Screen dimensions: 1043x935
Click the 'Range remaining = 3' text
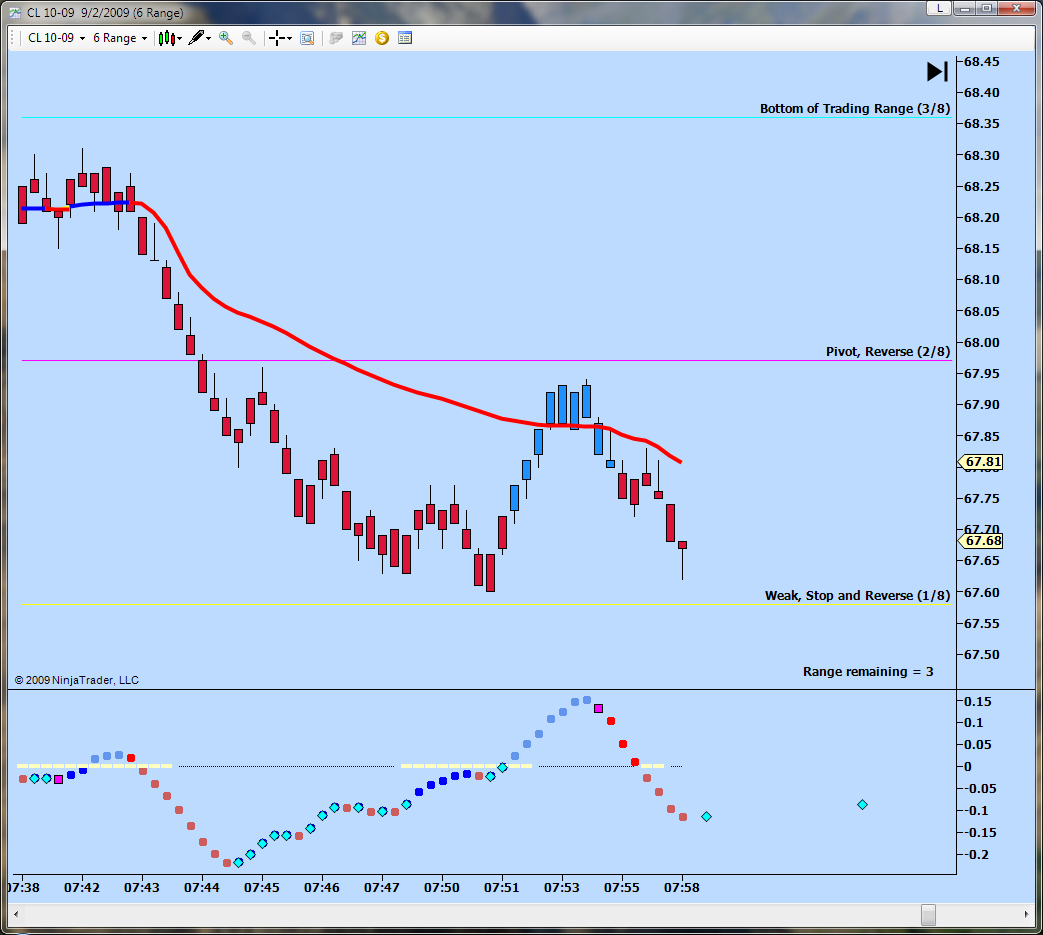click(868, 672)
